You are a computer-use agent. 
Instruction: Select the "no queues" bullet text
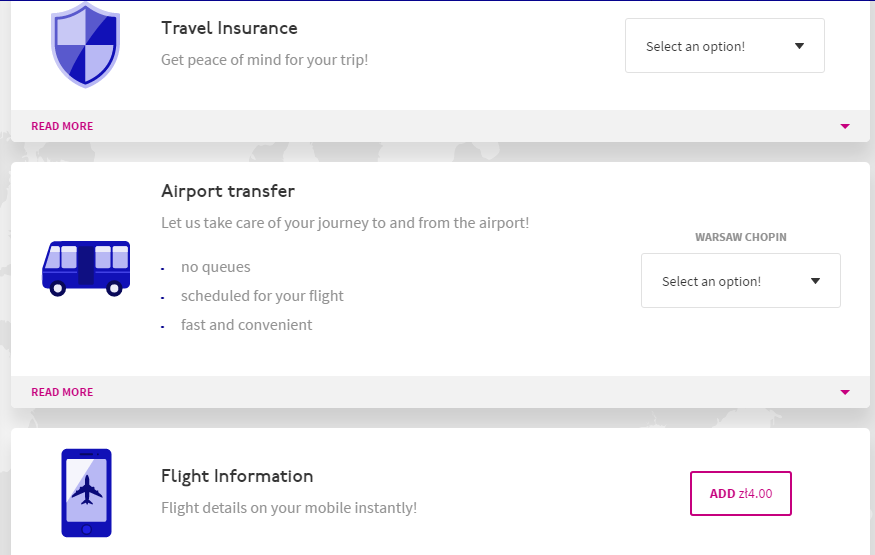215,267
